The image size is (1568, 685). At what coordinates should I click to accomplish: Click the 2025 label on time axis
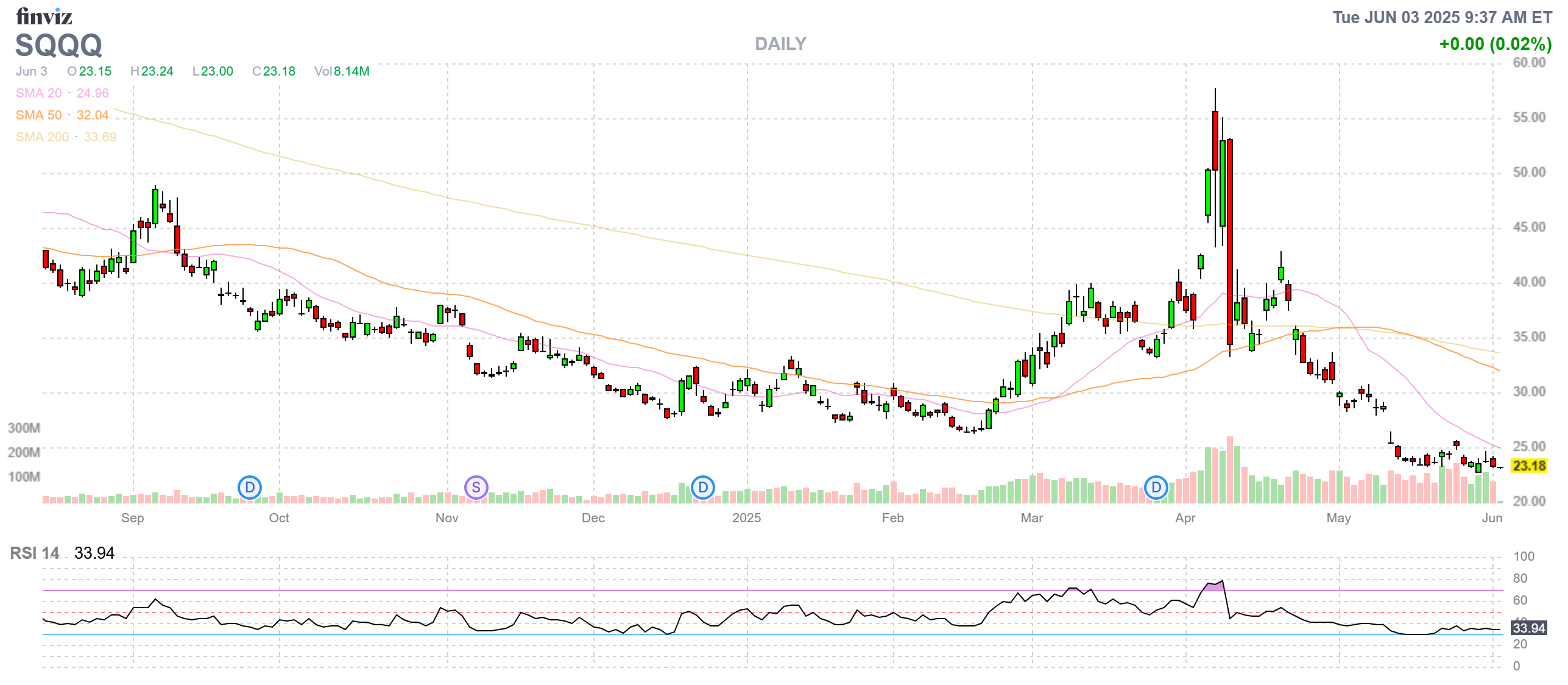pyautogui.click(x=747, y=518)
